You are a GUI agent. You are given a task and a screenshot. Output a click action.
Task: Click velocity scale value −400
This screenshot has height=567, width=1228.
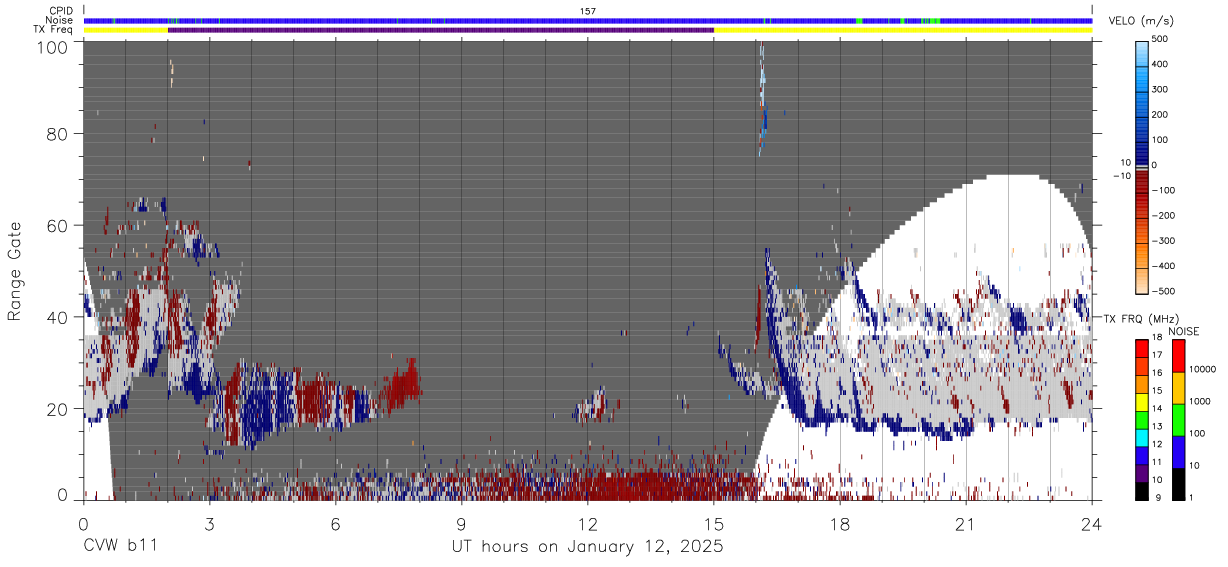point(1163,266)
